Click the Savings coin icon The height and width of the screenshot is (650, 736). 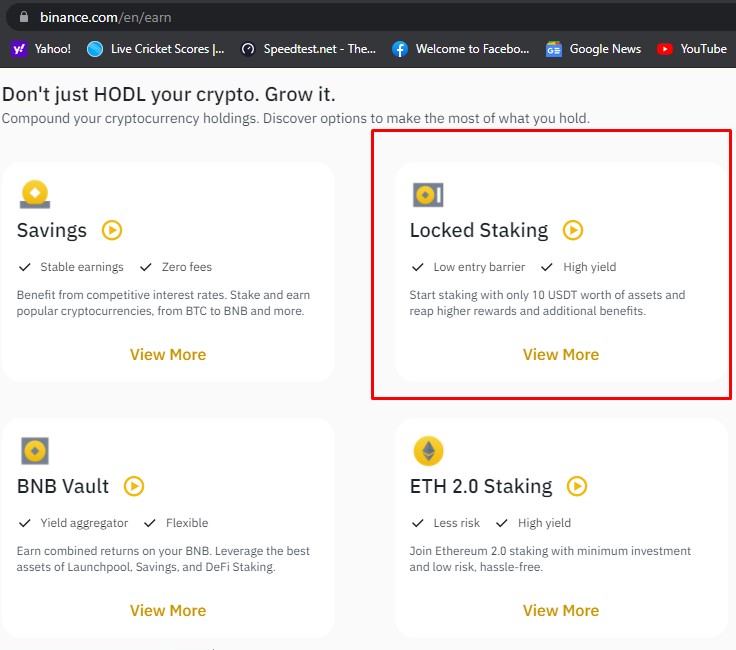(35, 194)
